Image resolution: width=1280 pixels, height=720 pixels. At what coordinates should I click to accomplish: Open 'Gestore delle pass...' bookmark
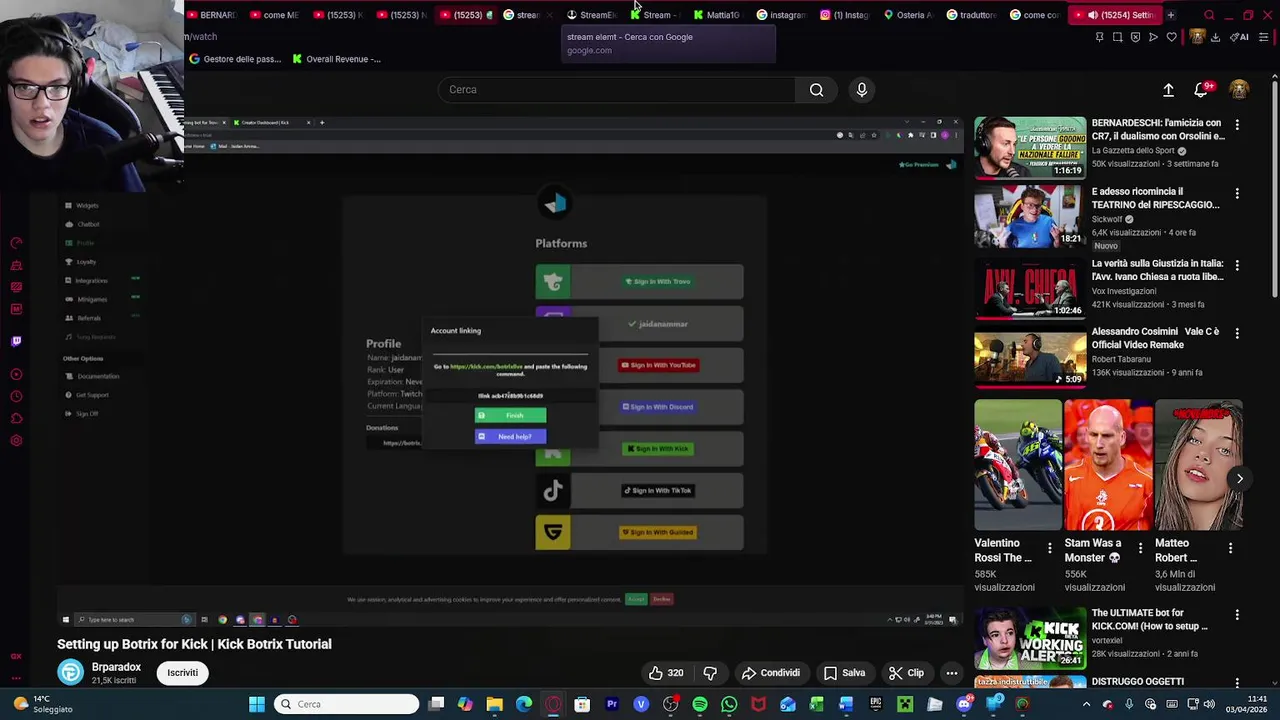(x=235, y=59)
